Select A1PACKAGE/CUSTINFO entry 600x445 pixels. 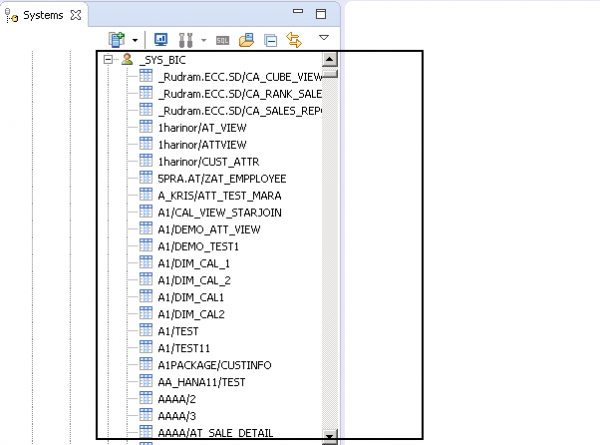click(215, 365)
